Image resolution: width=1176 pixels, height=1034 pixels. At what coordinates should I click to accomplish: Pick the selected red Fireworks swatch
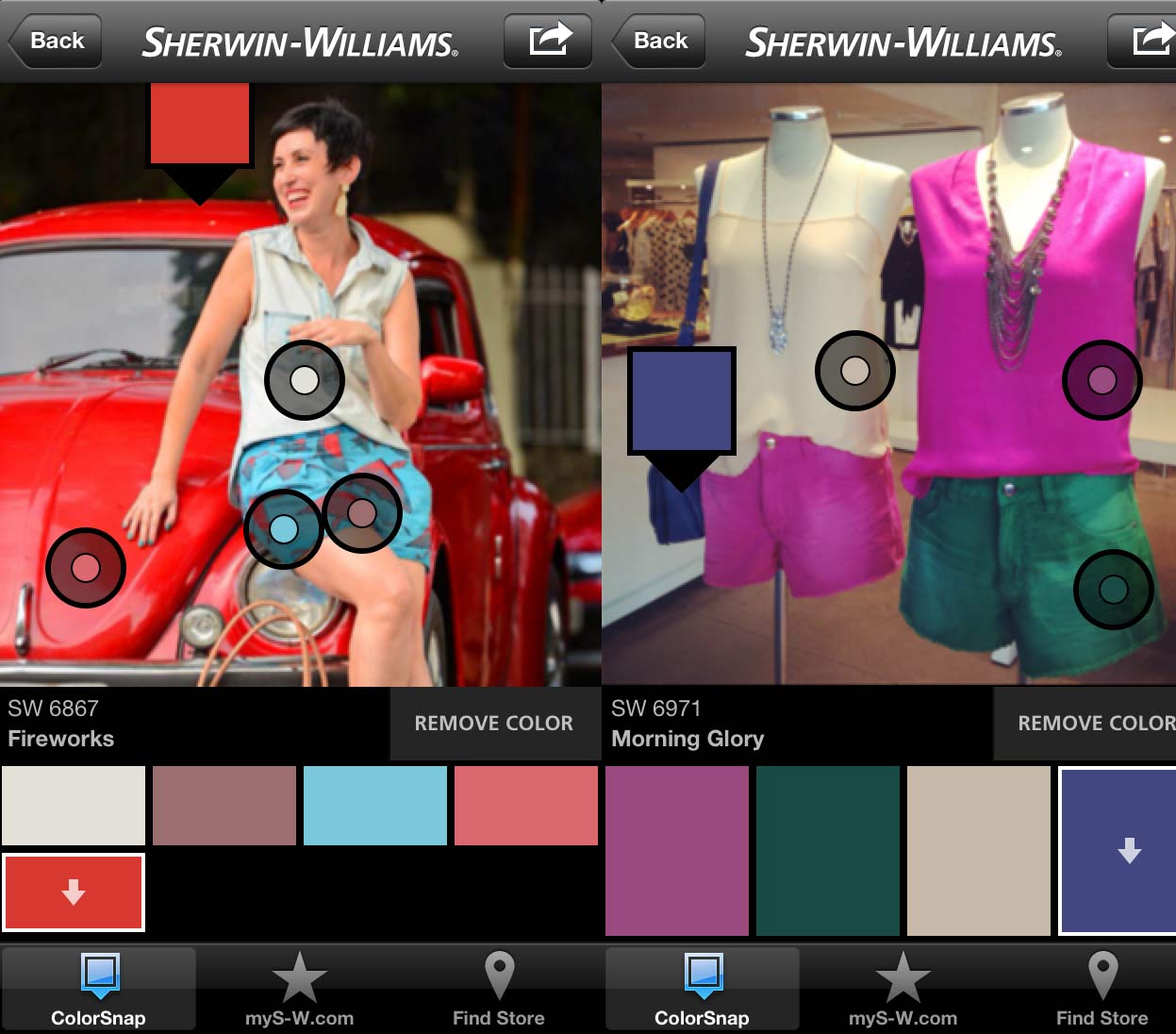(74, 892)
